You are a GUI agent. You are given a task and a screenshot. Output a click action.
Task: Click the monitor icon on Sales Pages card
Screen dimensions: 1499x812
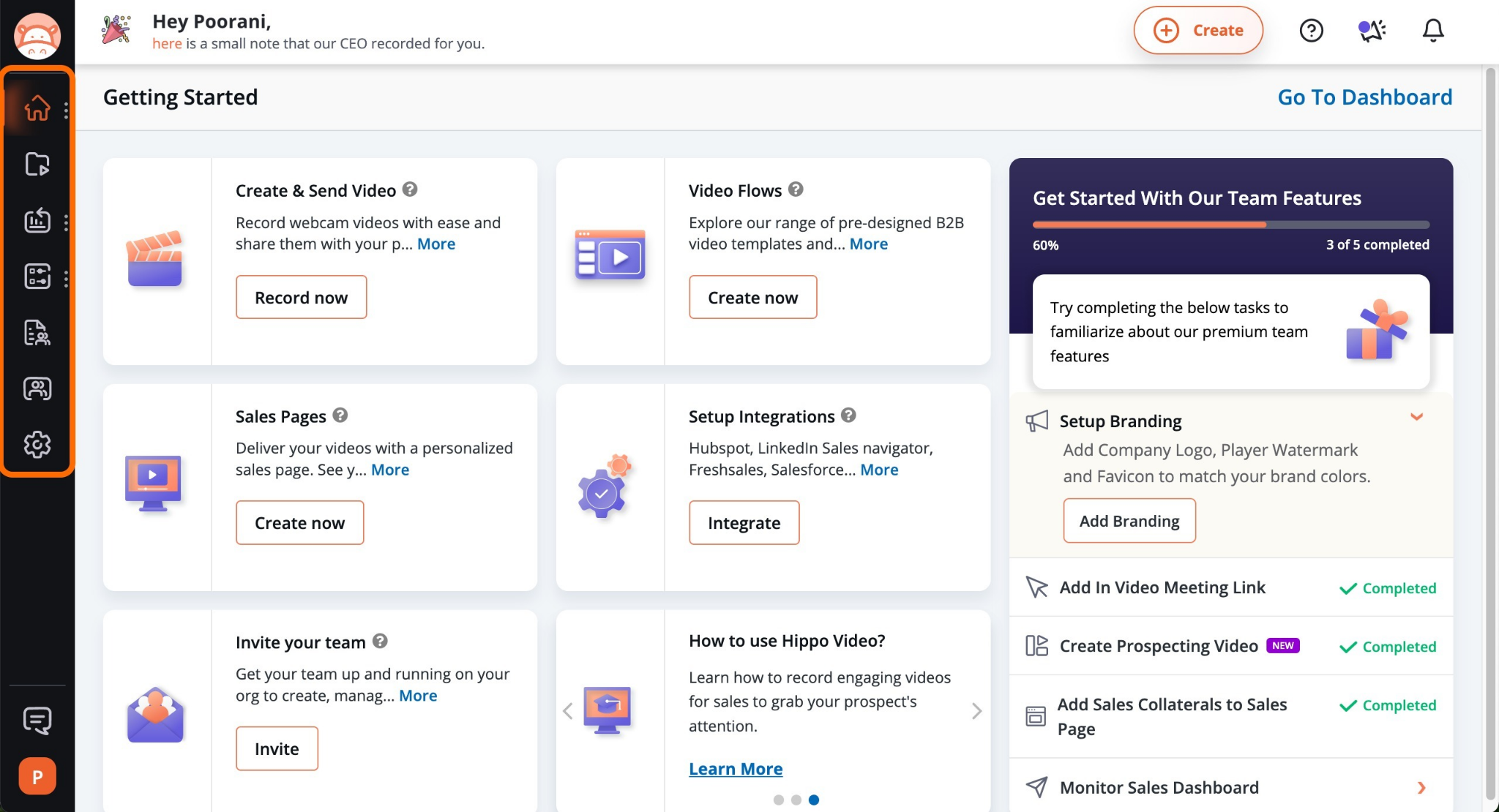153,484
